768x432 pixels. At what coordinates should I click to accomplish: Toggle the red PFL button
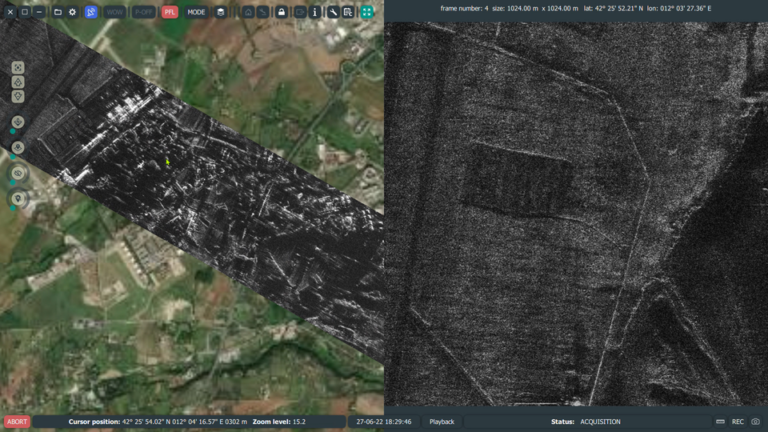169,12
